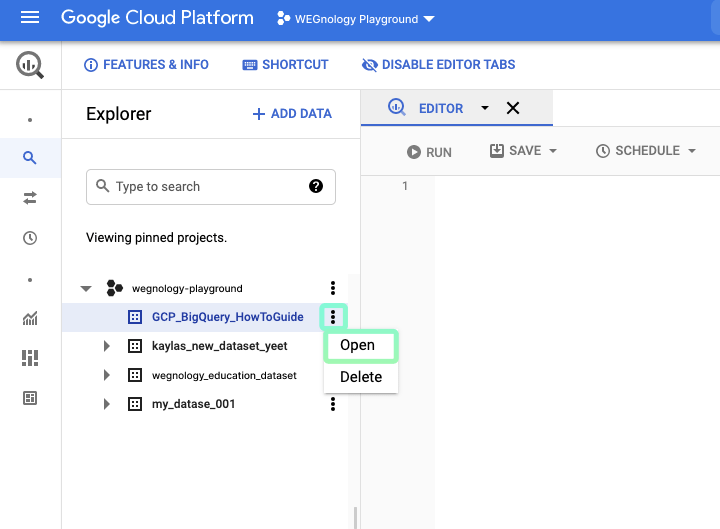Click the search help question mark icon
The image size is (720, 529).
(315, 186)
